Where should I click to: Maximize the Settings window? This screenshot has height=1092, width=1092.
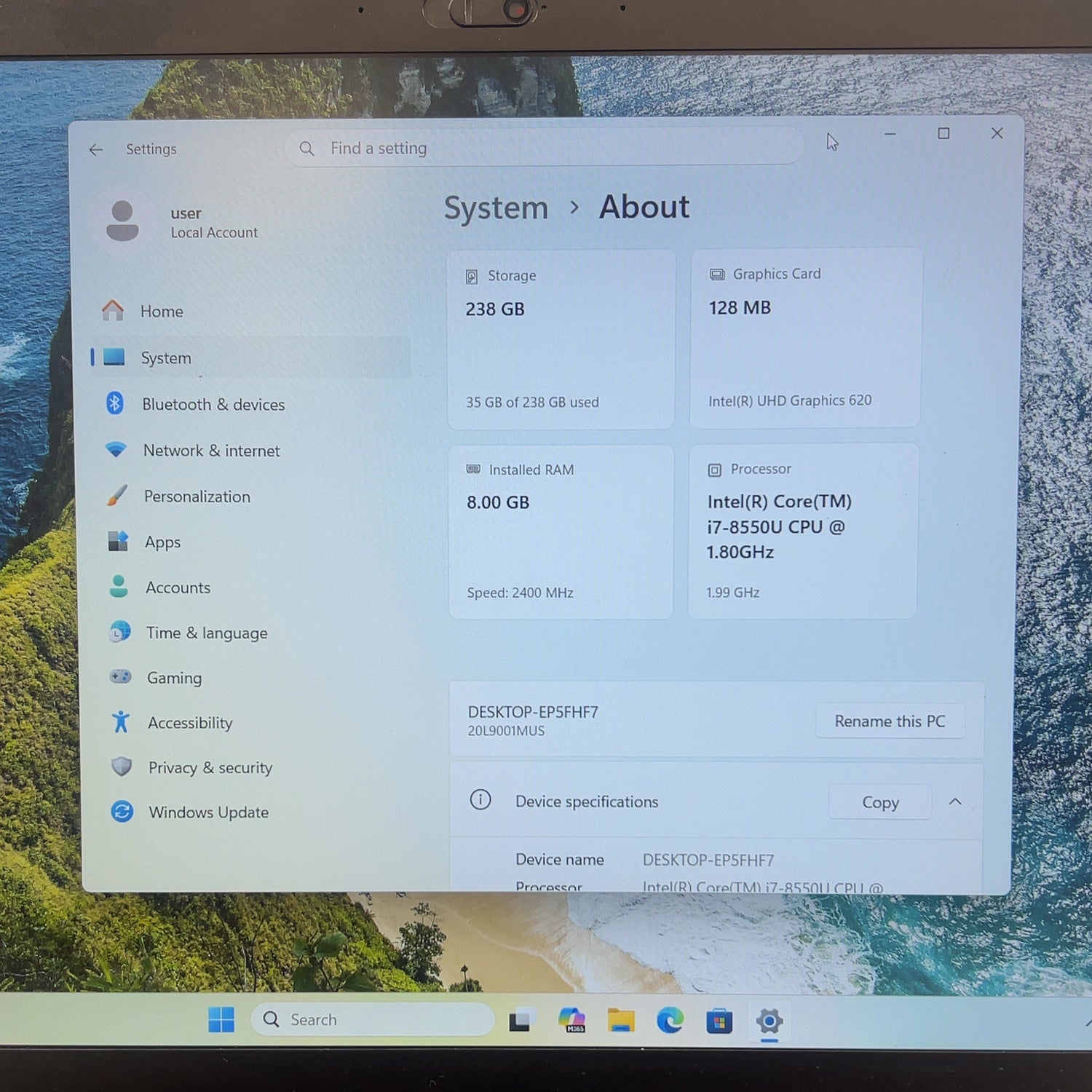[x=943, y=134]
